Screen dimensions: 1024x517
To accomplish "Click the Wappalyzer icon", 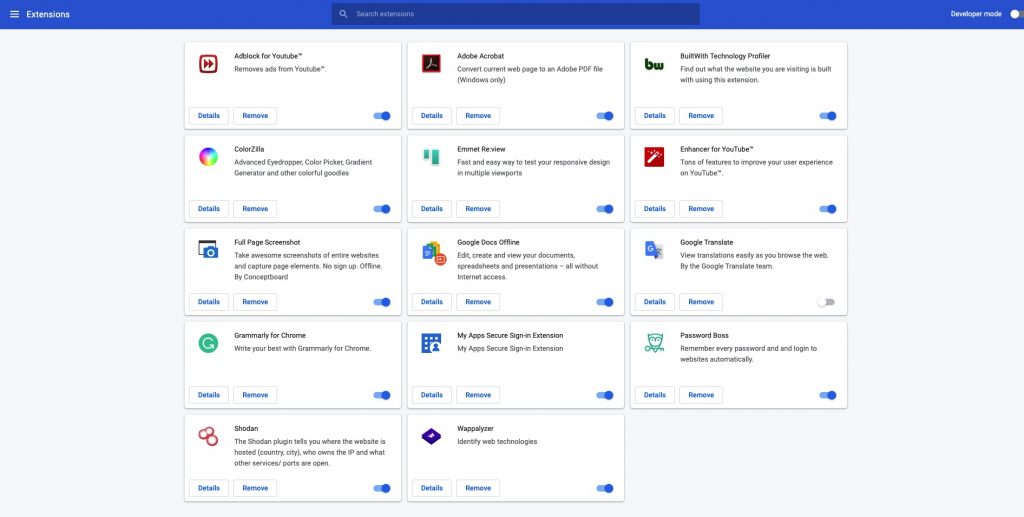I will pos(431,436).
